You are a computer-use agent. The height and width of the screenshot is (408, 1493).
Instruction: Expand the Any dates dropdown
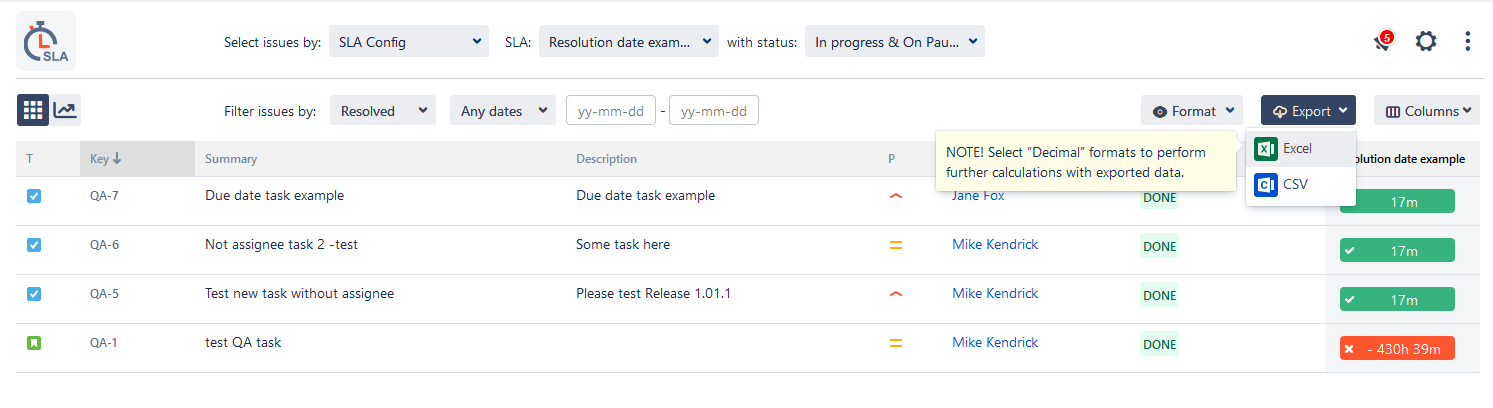pyautogui.click(x=503, y=111)
